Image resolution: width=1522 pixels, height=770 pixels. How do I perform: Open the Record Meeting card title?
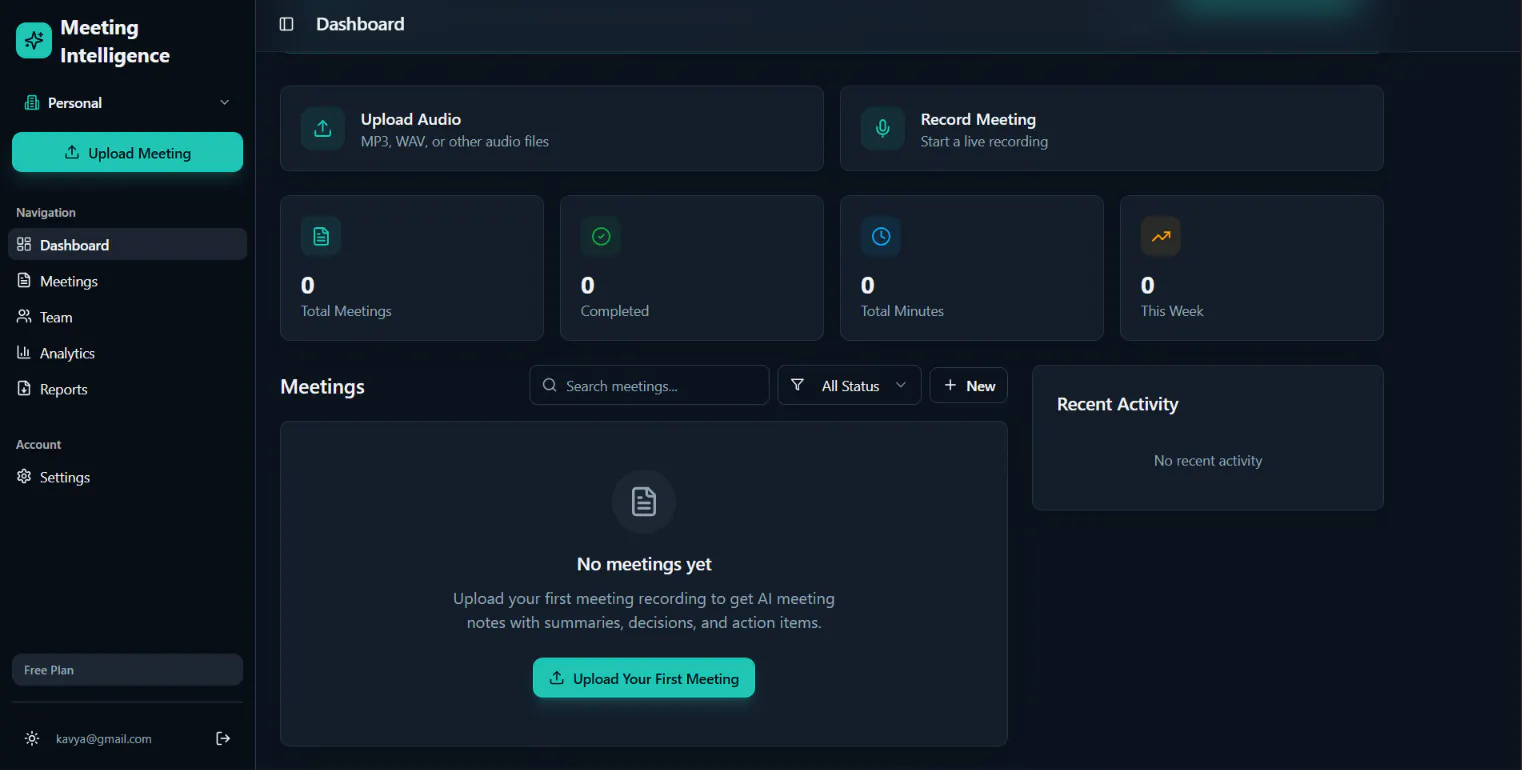point(978,119)
